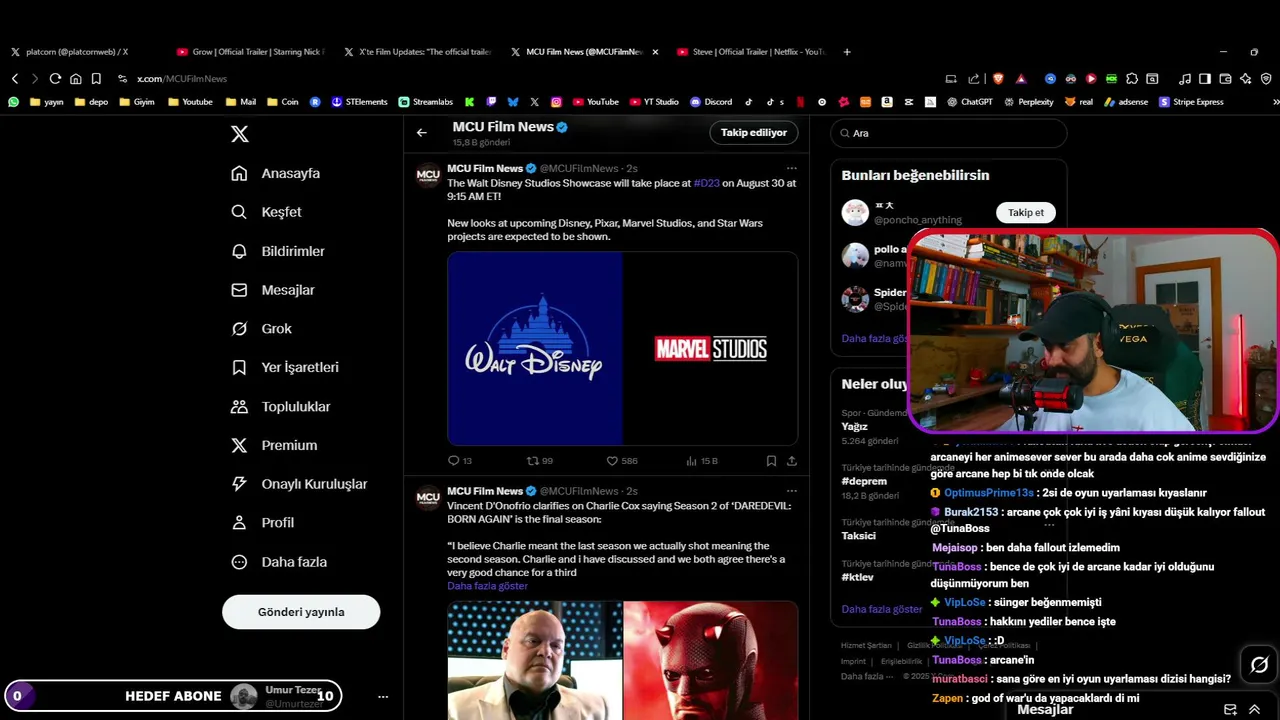The height and width of the screenshot is (720, 1280).
Task: Open Bildirimler notifications
Action: [278, 251]
